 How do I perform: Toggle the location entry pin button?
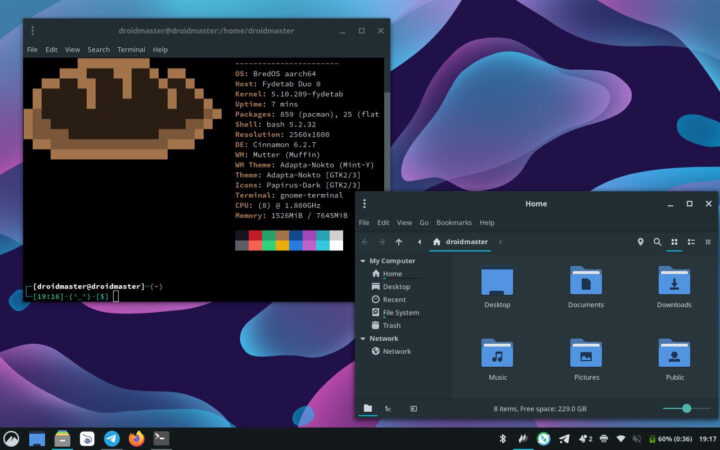coord(640,242)
